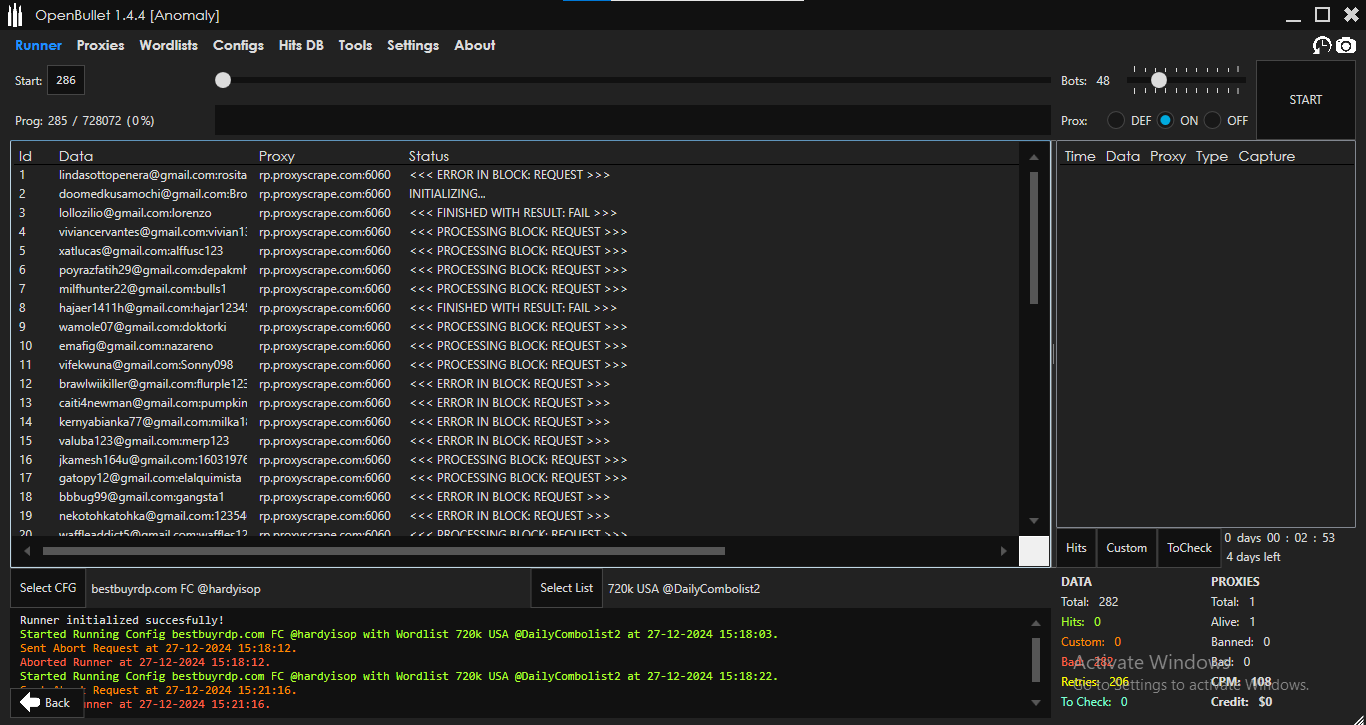
Task: Click the runner list horizontal scrollbar thumb
Action: 384,551
